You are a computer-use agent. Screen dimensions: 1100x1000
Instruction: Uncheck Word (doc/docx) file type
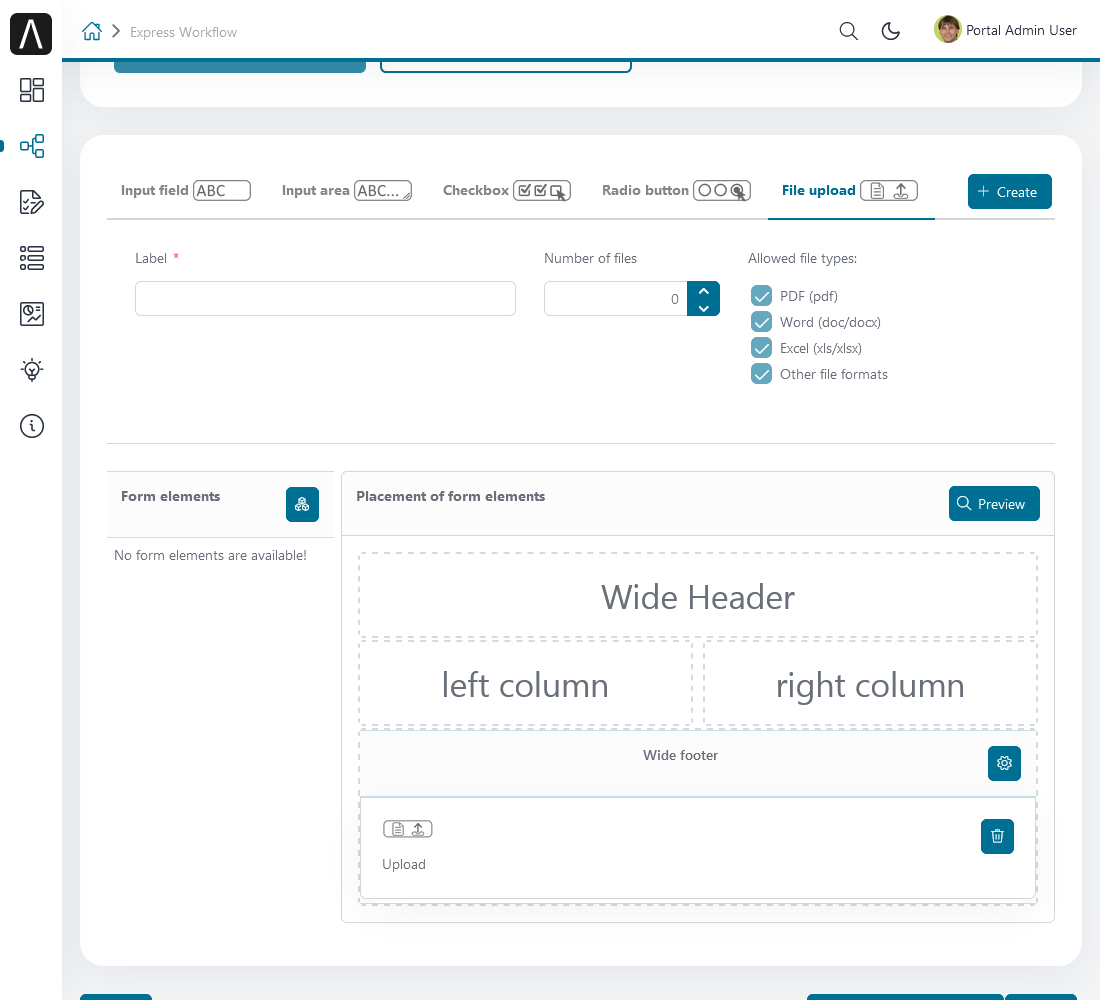coord(761,322)
